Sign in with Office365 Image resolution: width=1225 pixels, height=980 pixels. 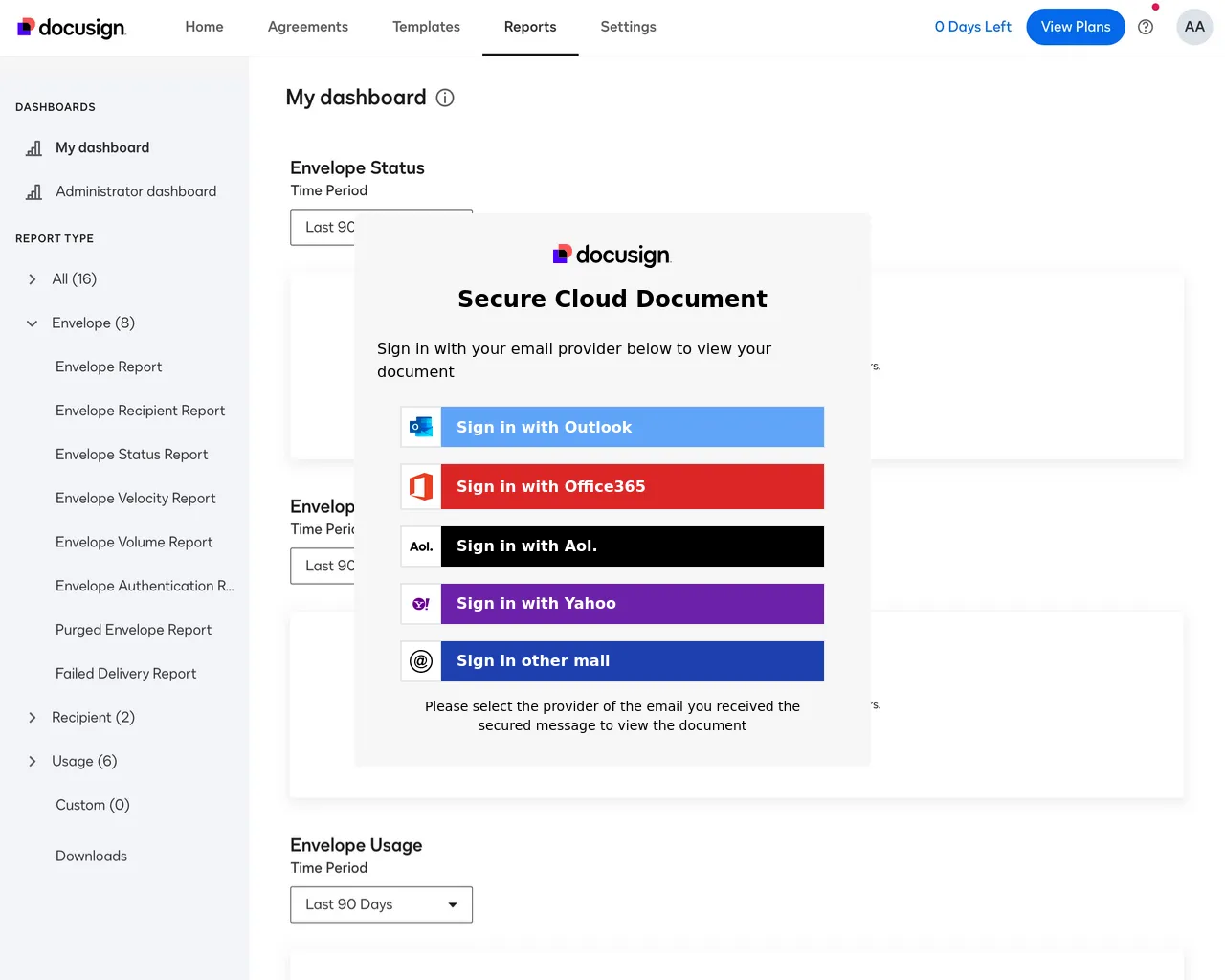pos(612,486)
